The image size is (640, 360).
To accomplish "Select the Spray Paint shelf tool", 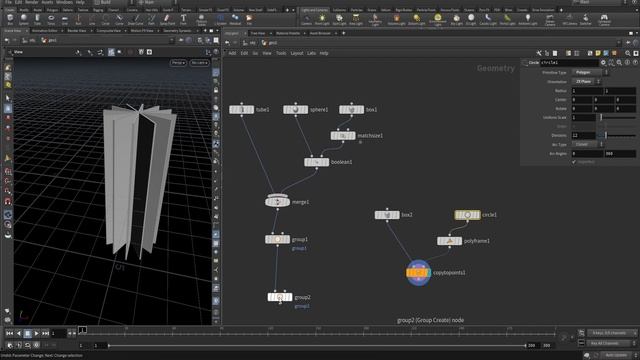I will tap(167, 19).
